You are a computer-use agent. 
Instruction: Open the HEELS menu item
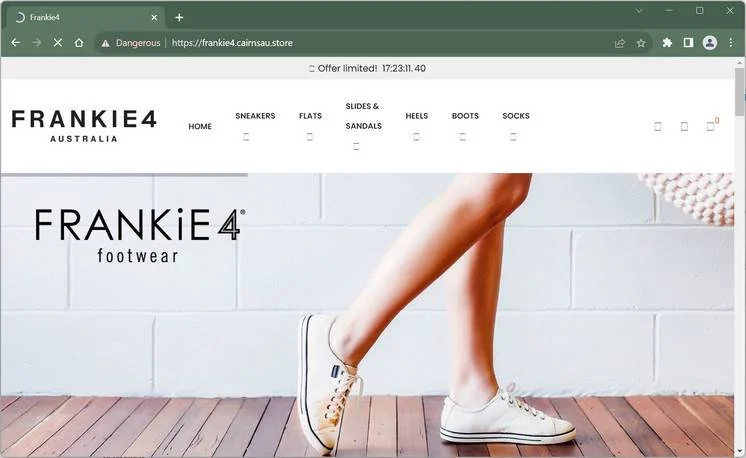(x=417, y=116)
